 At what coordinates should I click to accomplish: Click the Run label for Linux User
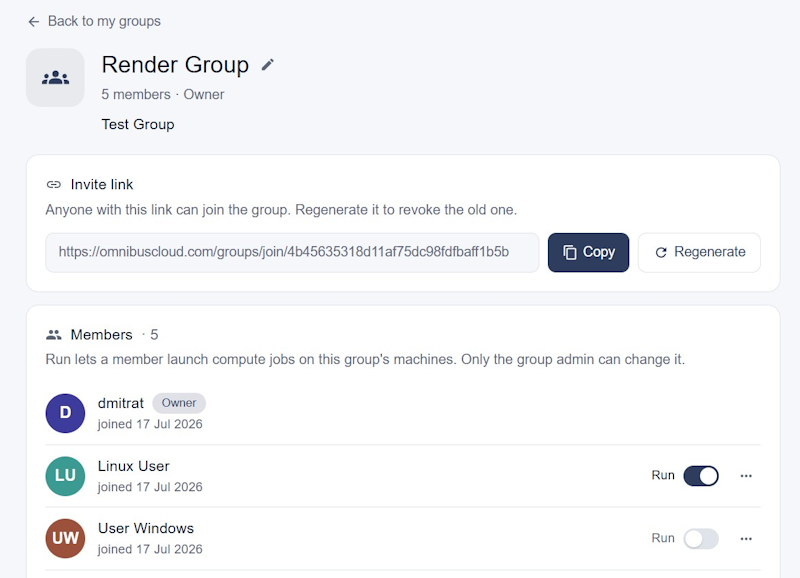coord(663,475)
